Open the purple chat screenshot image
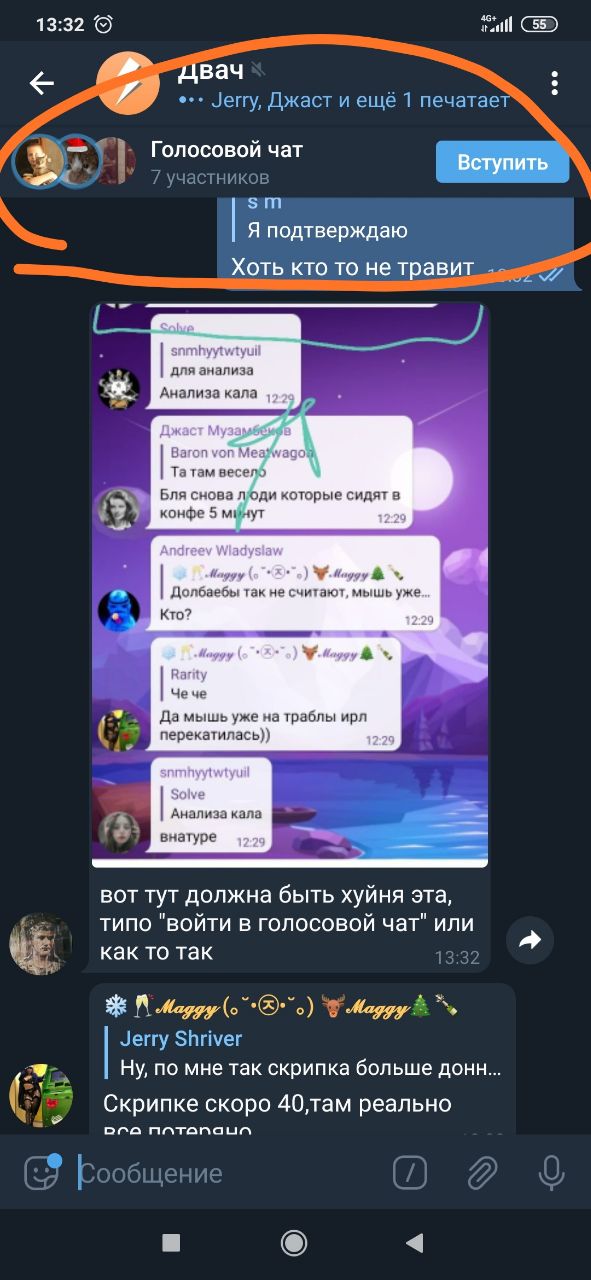 [x=290, y=585]
